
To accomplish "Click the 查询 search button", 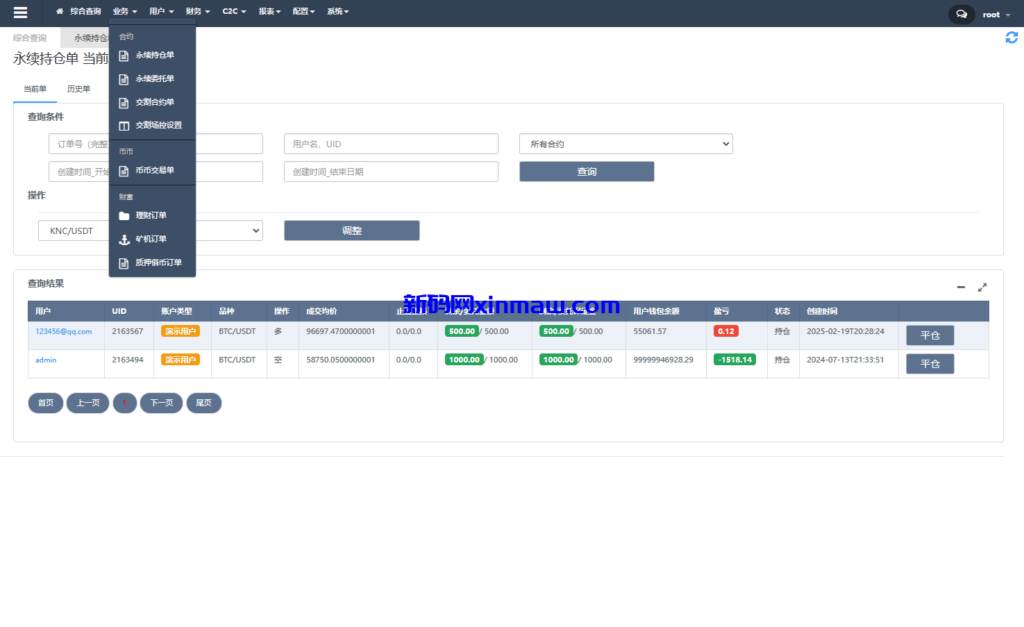I will pyautogui.click(x=586, y=171).
